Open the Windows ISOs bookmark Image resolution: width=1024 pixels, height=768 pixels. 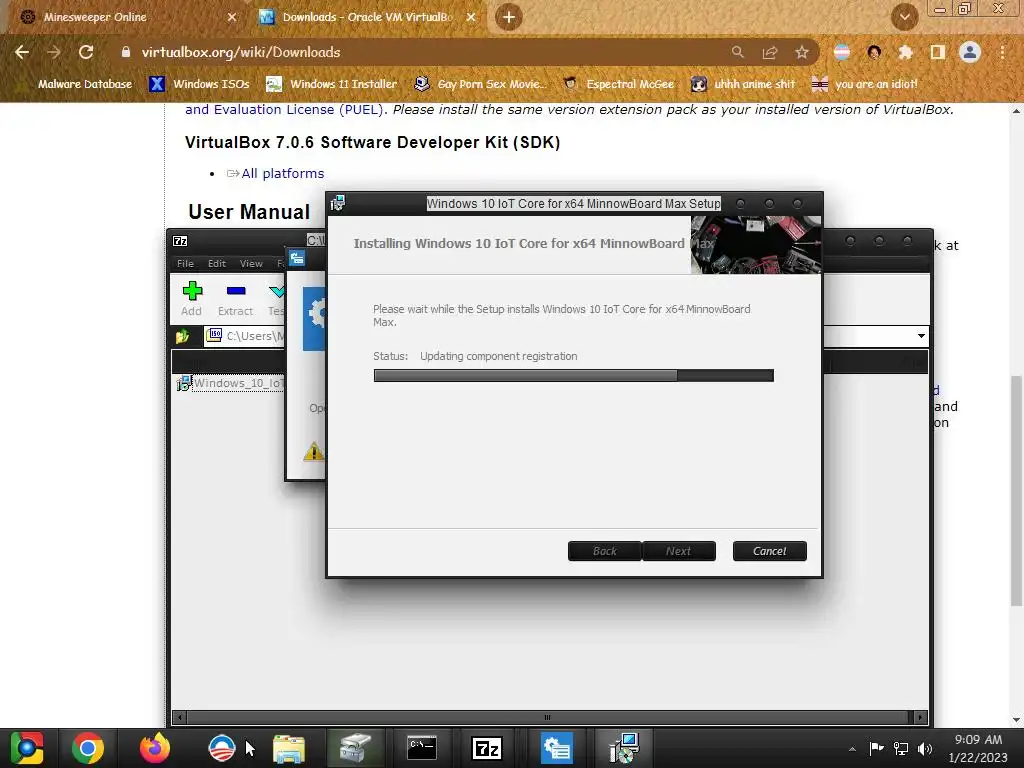click(200, 84)
